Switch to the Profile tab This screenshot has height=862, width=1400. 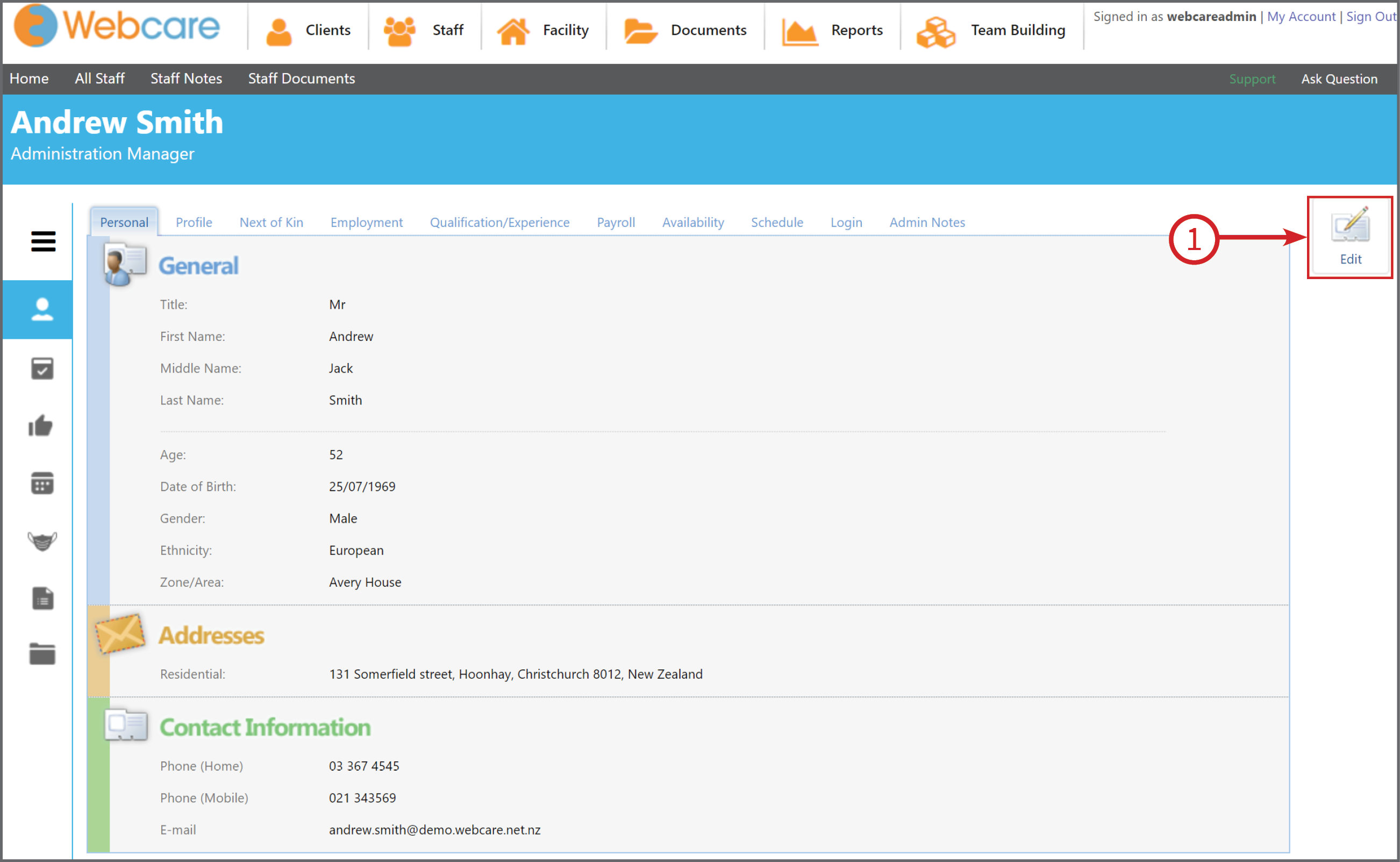(x=194, y=222)
